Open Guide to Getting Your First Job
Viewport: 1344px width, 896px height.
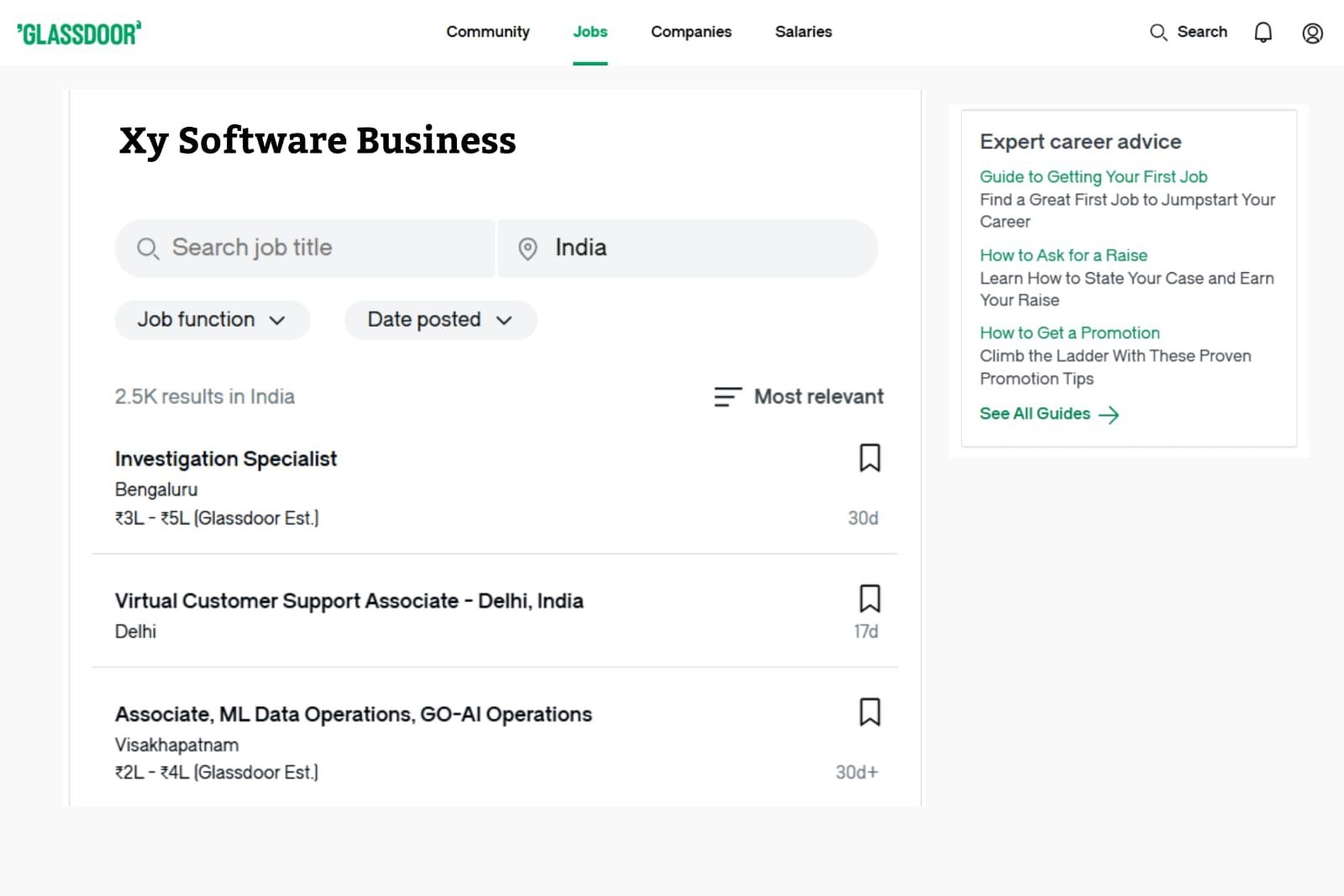(x=1093, y=176)
